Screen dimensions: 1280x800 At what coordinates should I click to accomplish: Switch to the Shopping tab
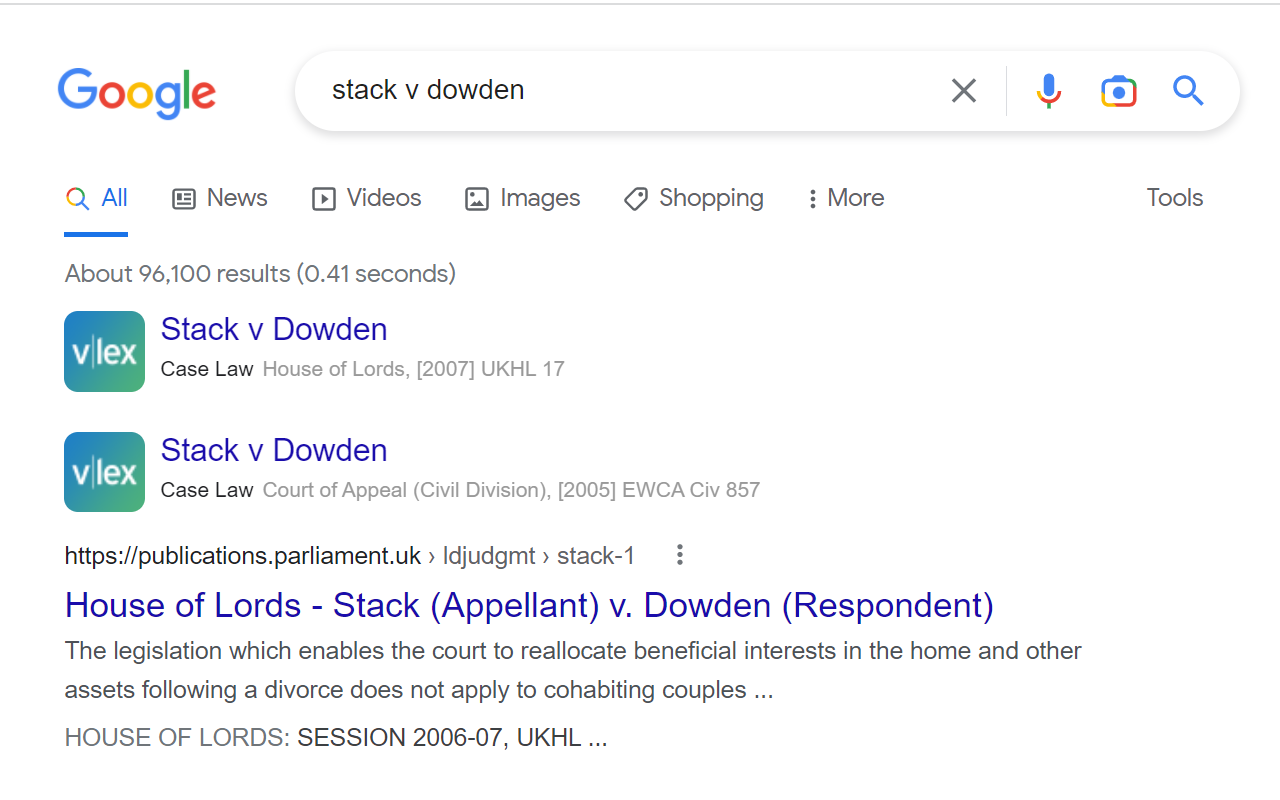point(694,198)
